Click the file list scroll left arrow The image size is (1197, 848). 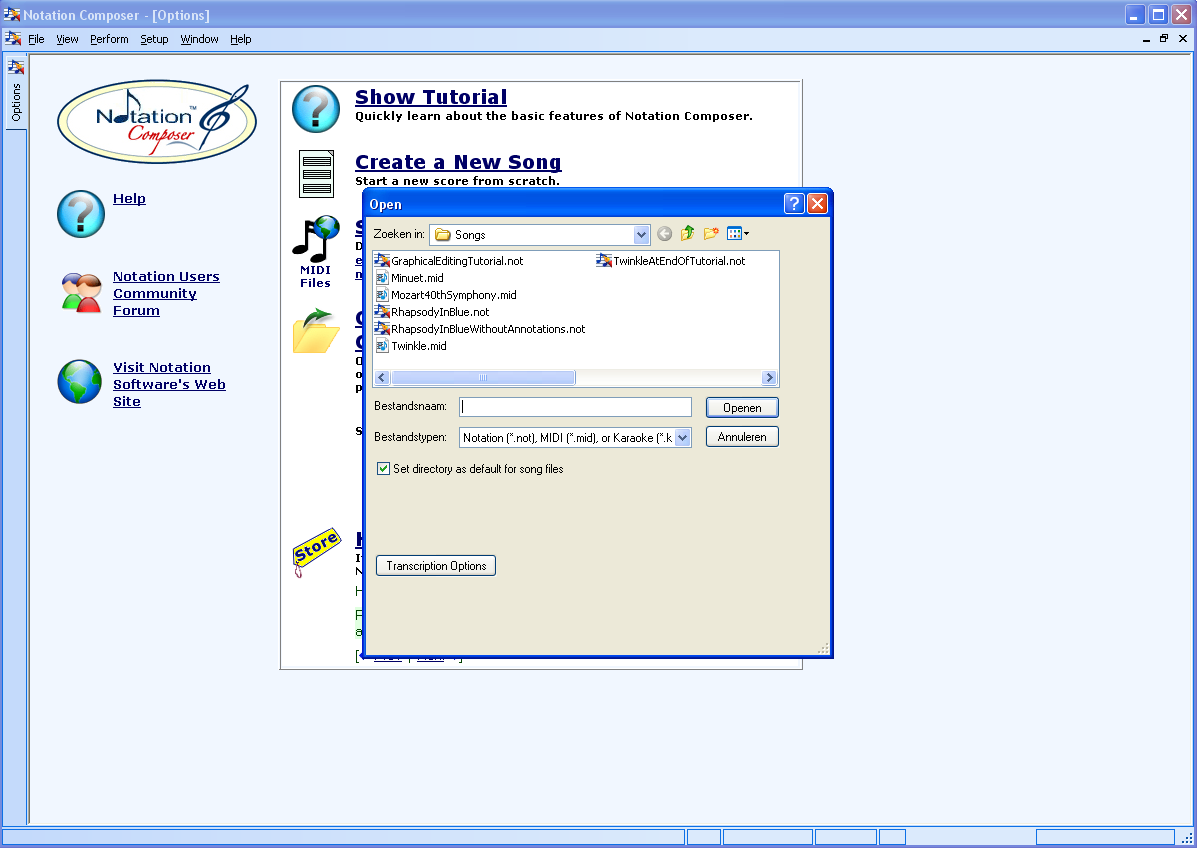[382, 378]
